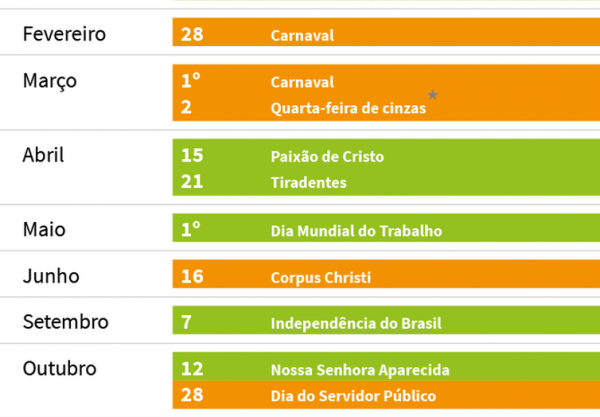This screenshot has width=600, height=417.
Task: Click the Abril month label
Action: [43, 155]
